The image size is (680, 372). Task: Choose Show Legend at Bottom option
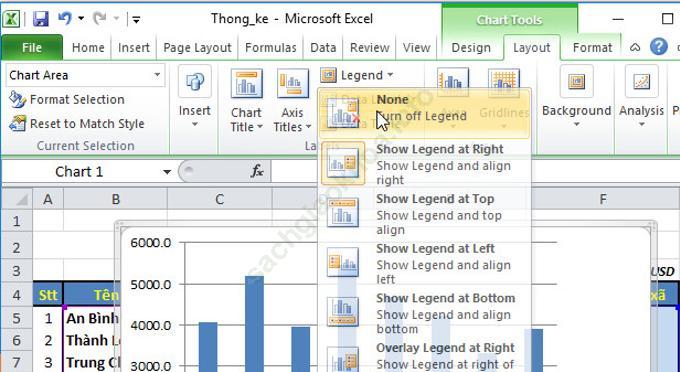click(424, 313)
